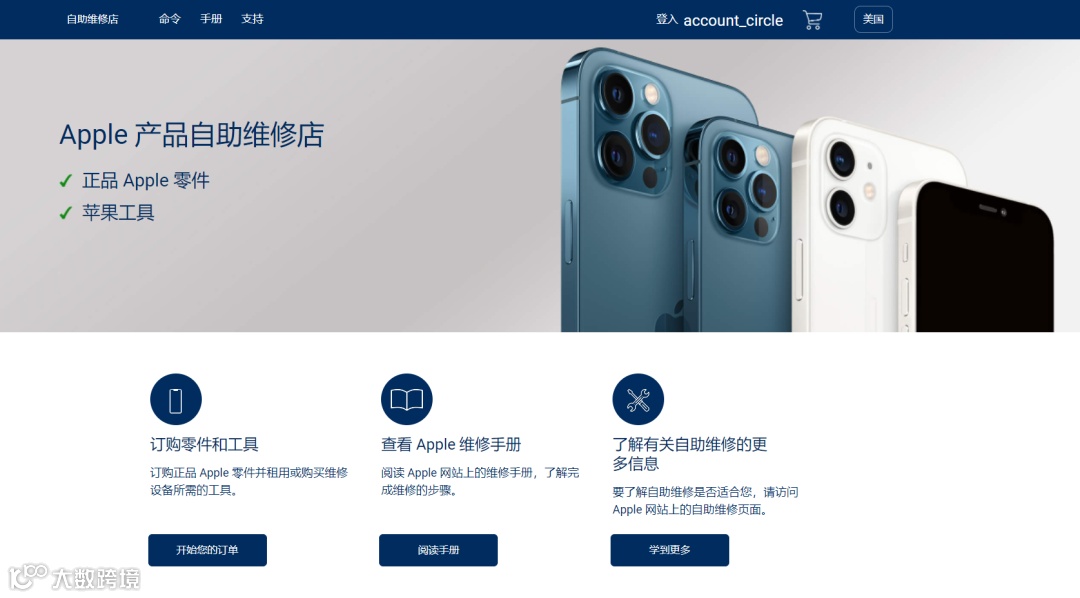The width and height of the screenshot is (1080, 598).
Task: Click the account_circle sign-in icon
Action: click(733, 21)
